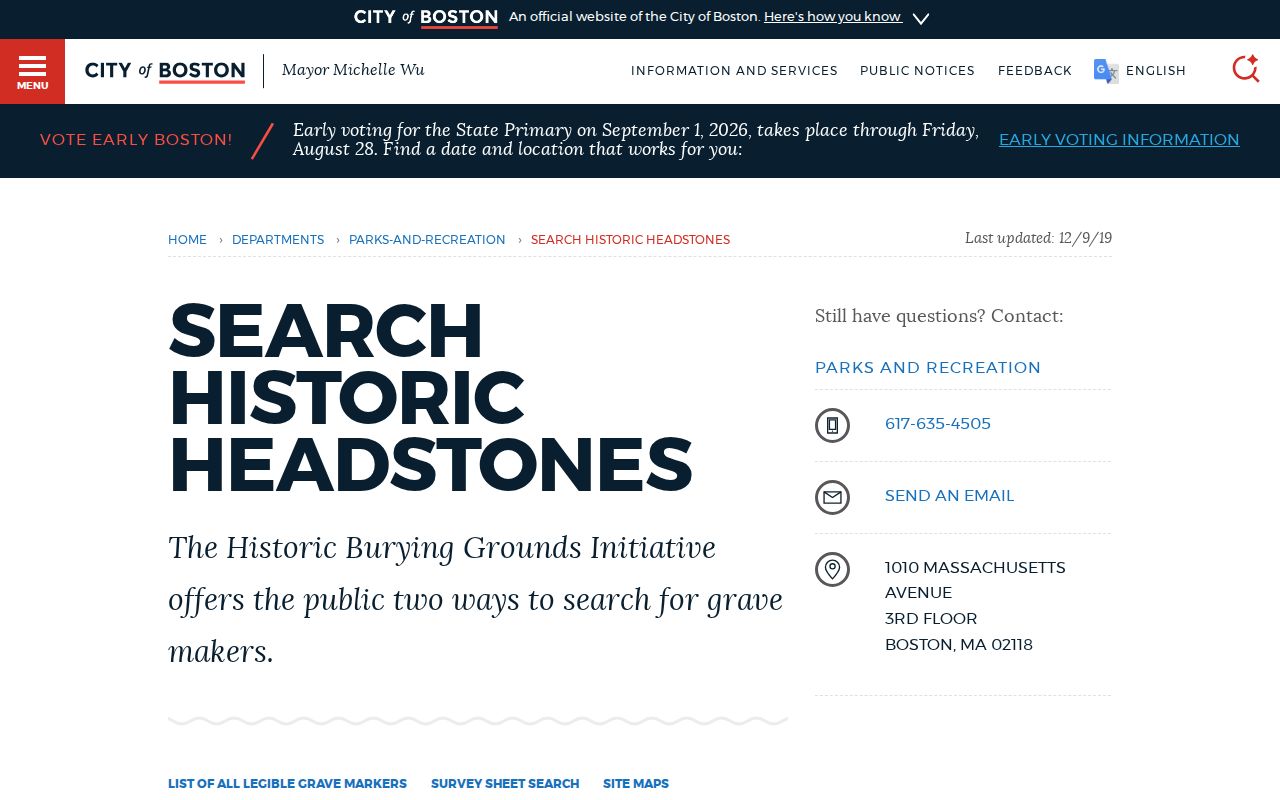1280x800 pixels.
Task: Click the phone icon beside 617-635-4505
Action: [x=832, y=425]
